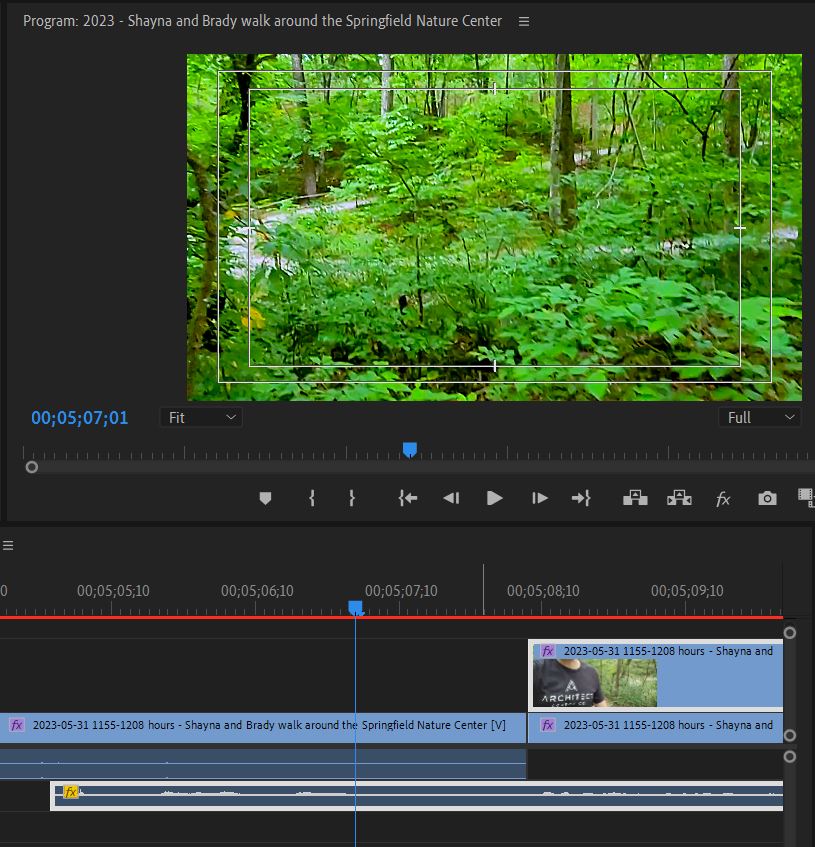815x847 pixels.
Task: Click the Mark In button
Action: 312,498
